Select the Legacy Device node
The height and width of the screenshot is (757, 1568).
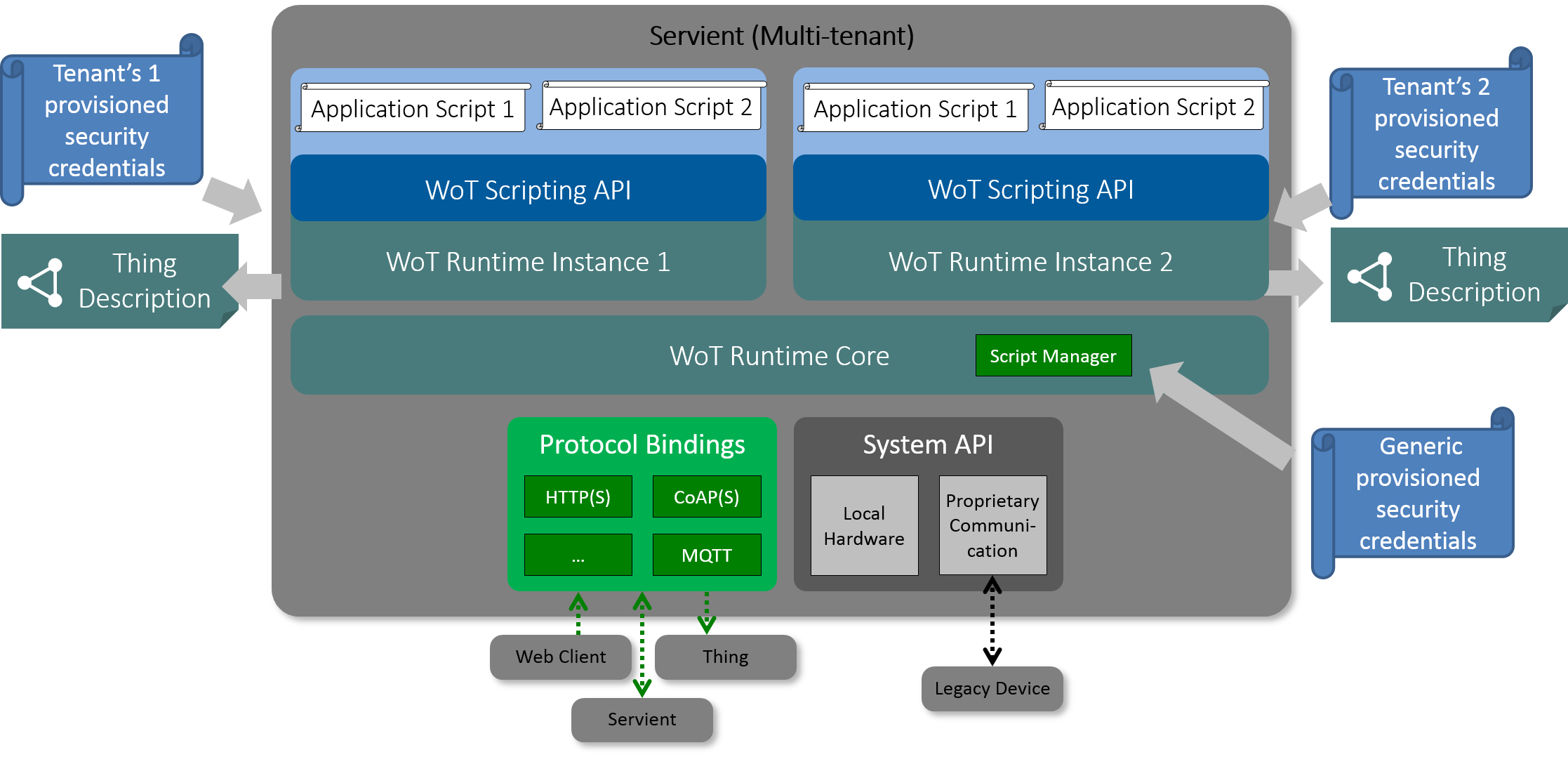tap(992, 689)
